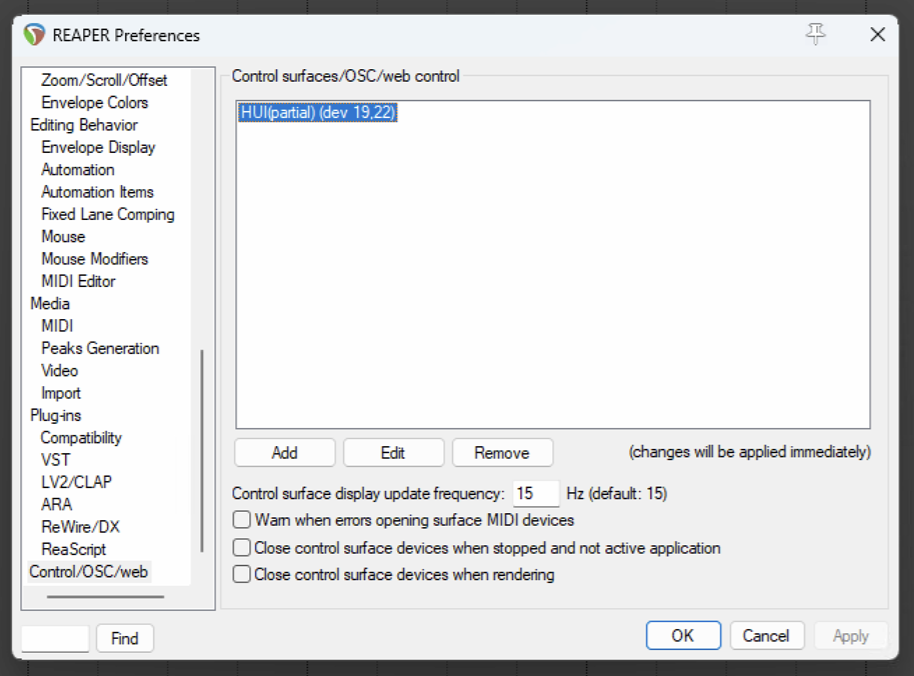The image size is (914, 676).
Task: Click the update frequency Hz field
Action: click(536, 494)
